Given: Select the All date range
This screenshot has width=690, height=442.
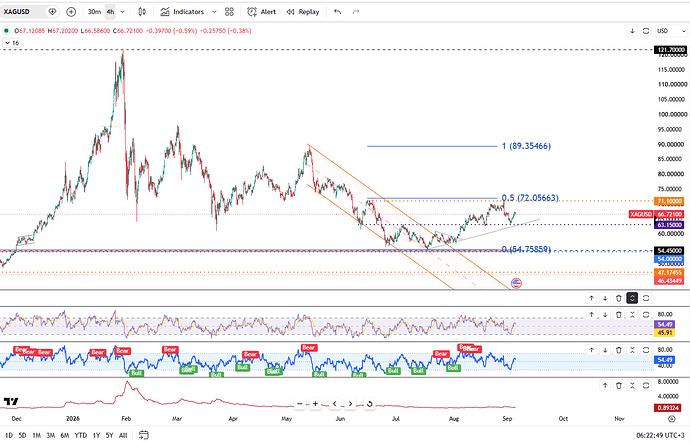Looking at the screenshot, I should [x=123, y=435].
